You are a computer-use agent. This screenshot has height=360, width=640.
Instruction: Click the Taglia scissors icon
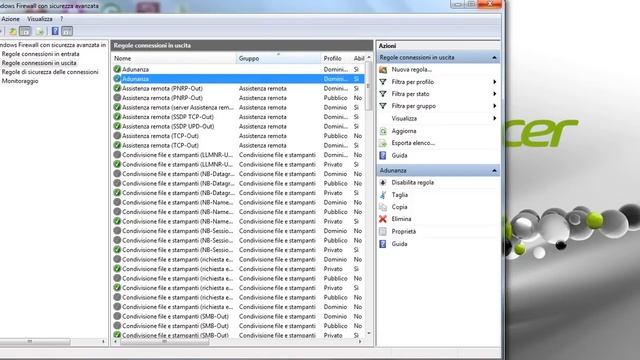coord(383,195)
